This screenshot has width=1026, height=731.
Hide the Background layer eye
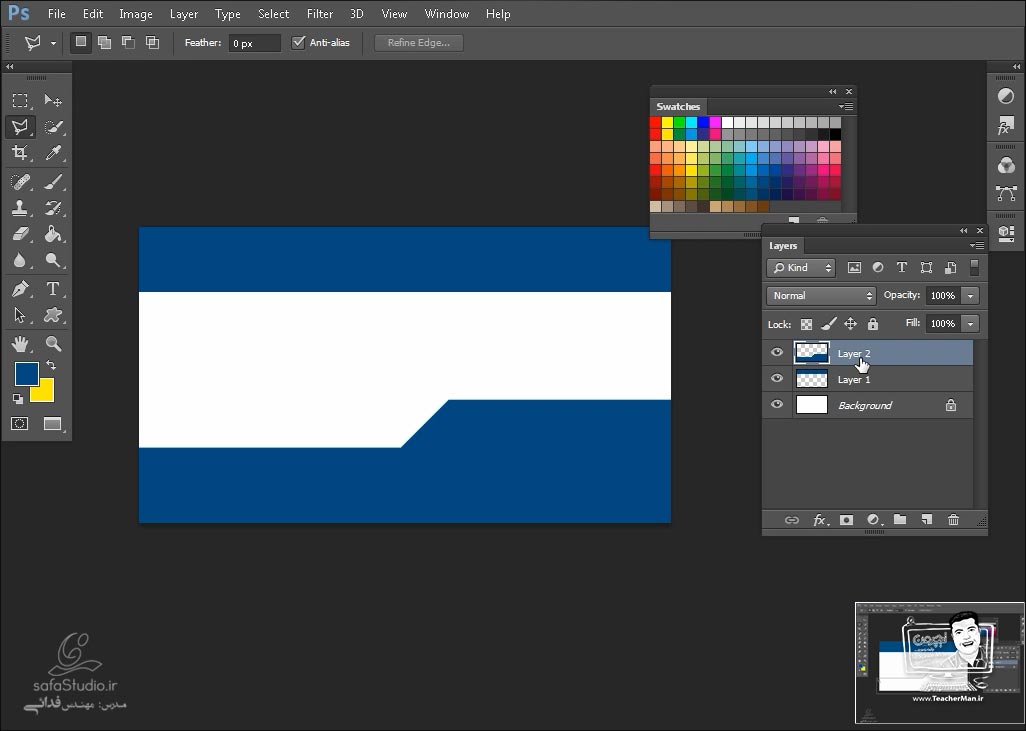tap(777, 404)
